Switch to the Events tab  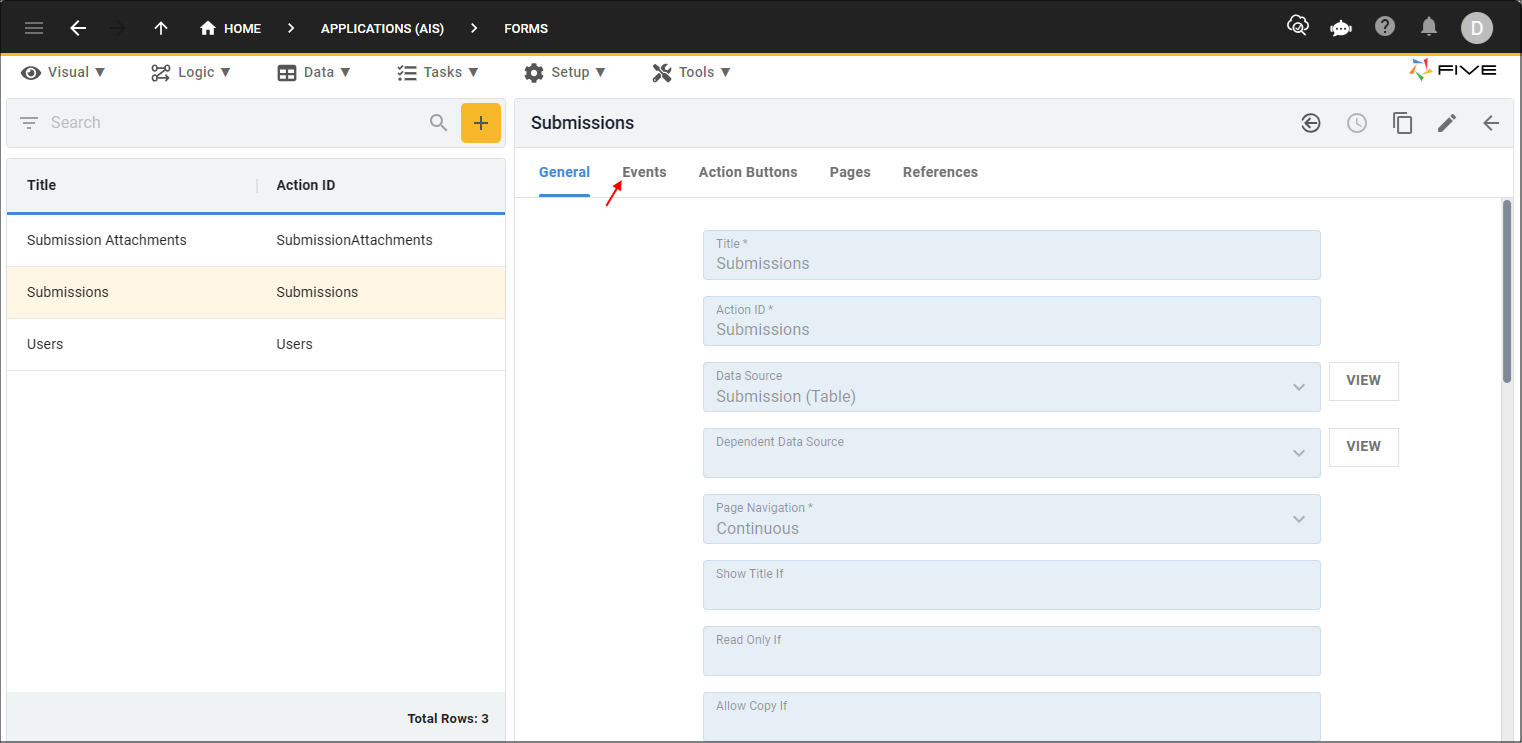[x=644, y=172]
